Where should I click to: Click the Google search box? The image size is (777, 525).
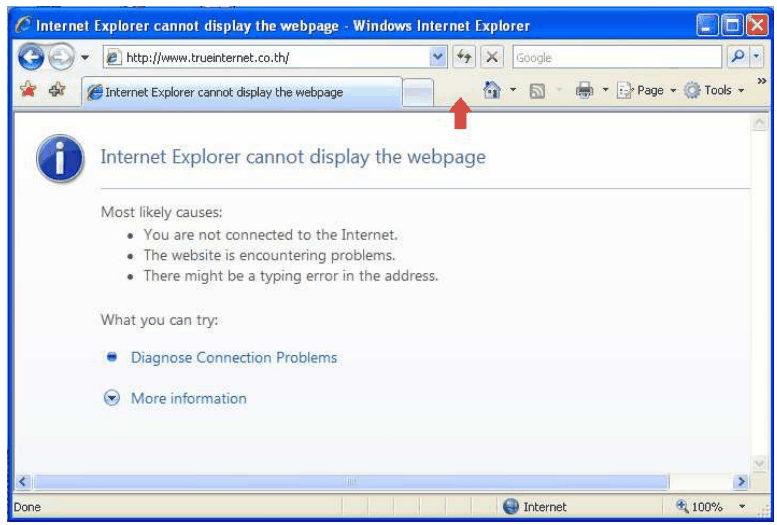click(617, 58)
